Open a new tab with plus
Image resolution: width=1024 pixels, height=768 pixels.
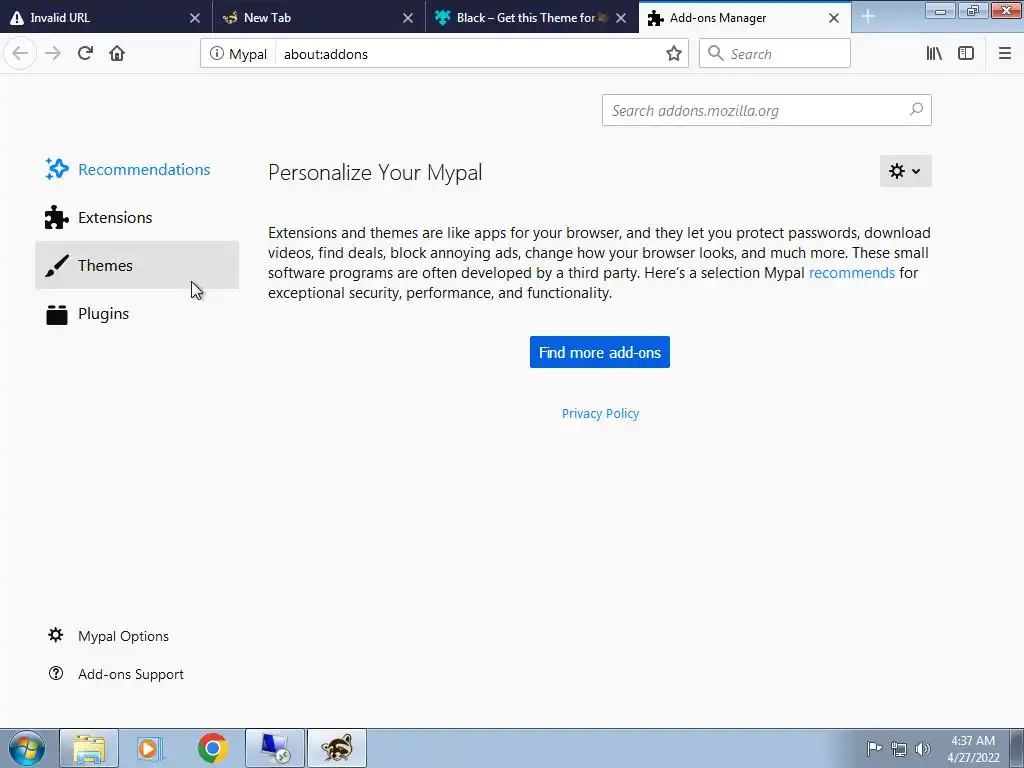click(867, 17)
